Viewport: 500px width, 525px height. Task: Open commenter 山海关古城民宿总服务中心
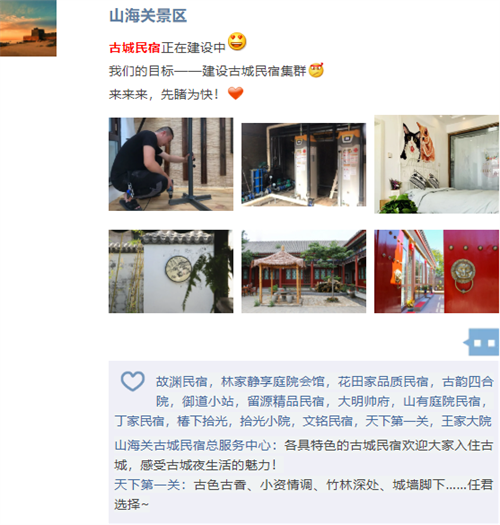[193, 445]
